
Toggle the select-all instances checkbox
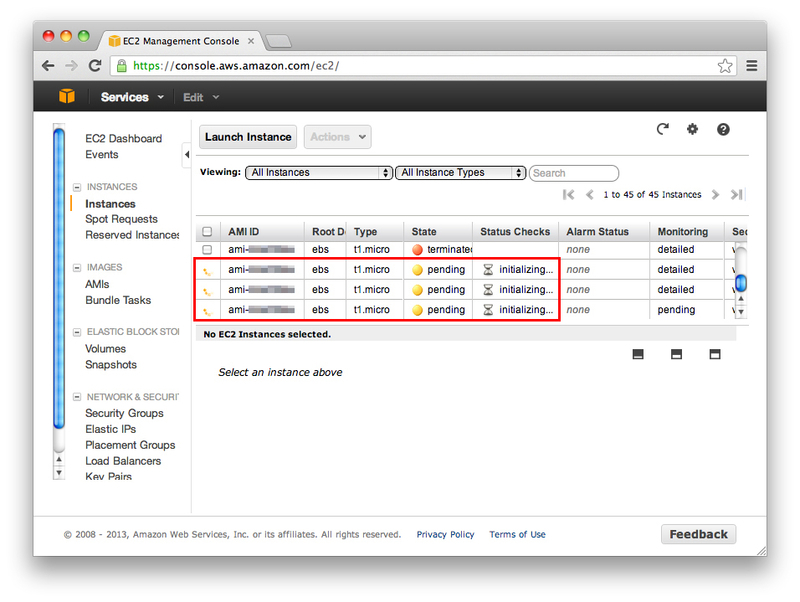[x=207, y=232]
